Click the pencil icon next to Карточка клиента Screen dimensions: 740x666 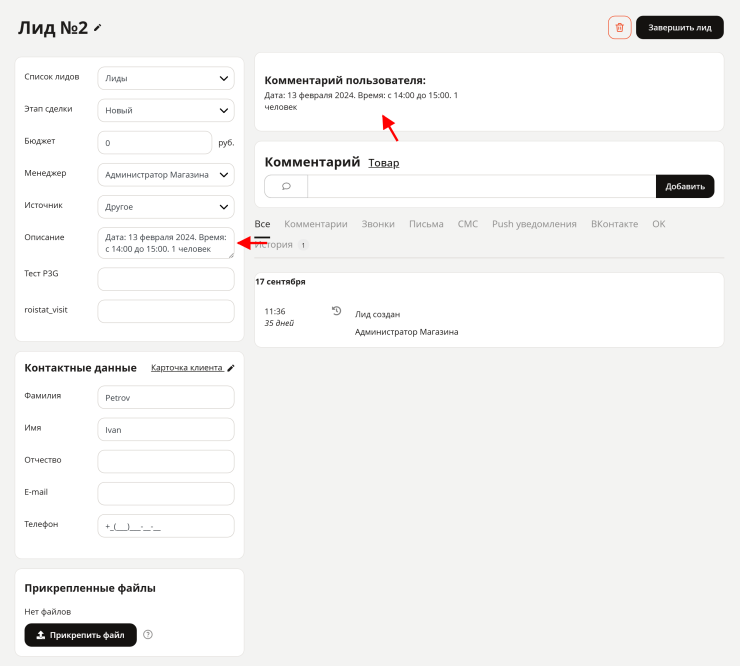pos(231,368)
